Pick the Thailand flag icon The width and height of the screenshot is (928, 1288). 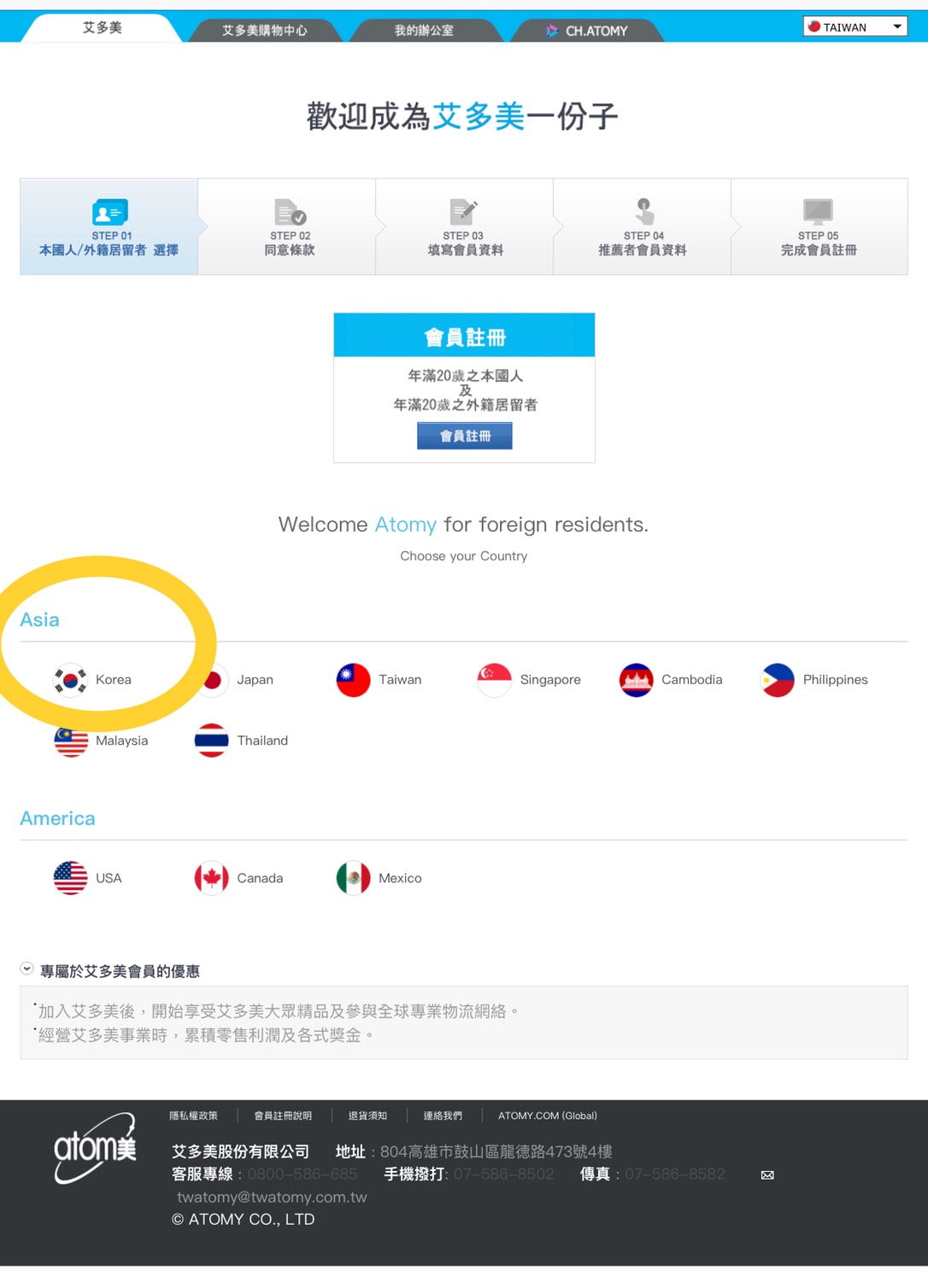[x=212, y=741]
